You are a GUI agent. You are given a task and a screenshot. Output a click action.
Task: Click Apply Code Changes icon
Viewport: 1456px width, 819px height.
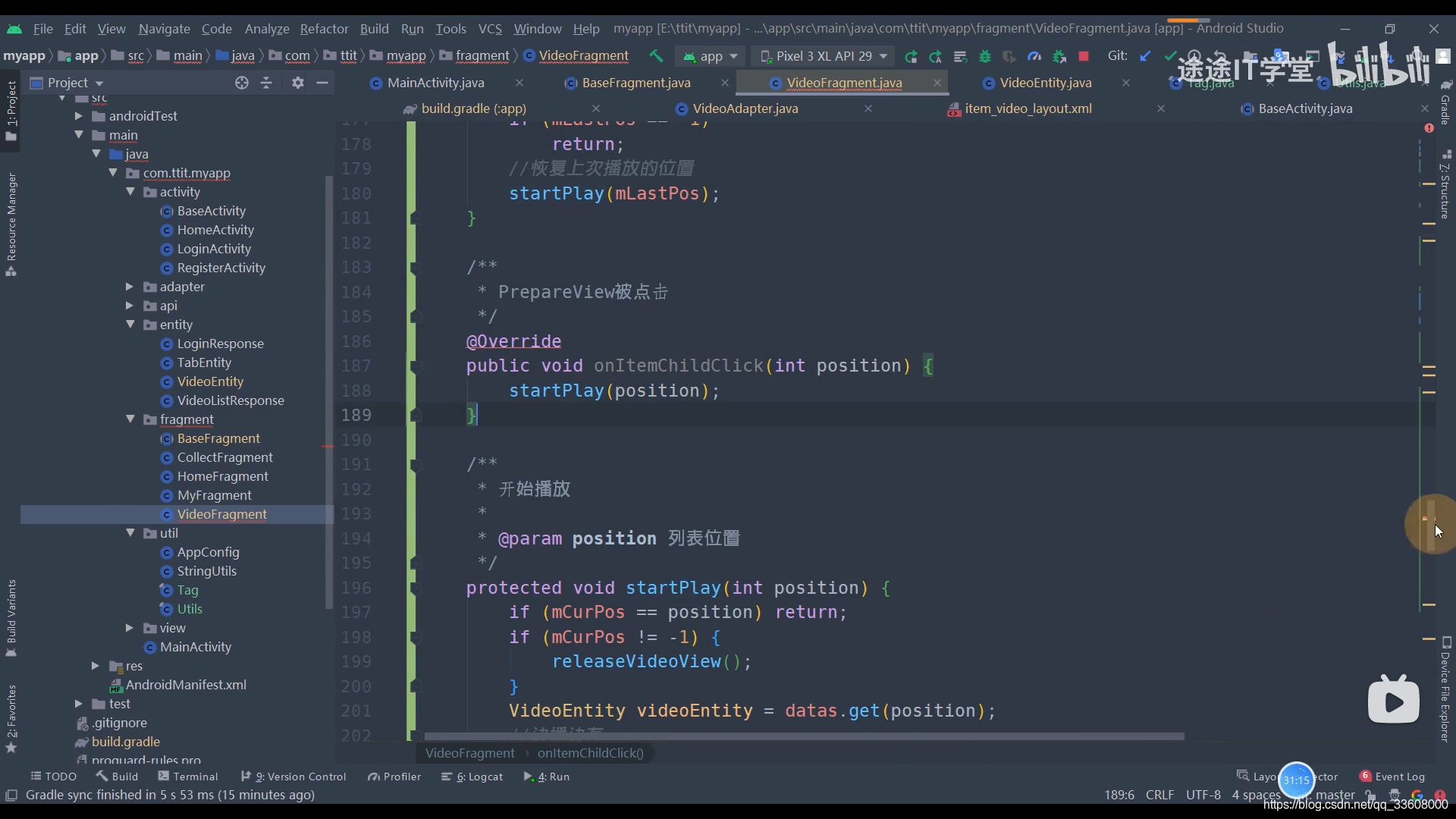[936, 56]
